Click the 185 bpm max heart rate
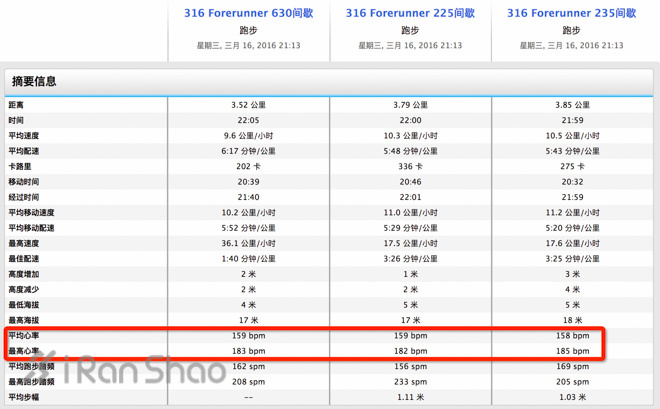 572,351
